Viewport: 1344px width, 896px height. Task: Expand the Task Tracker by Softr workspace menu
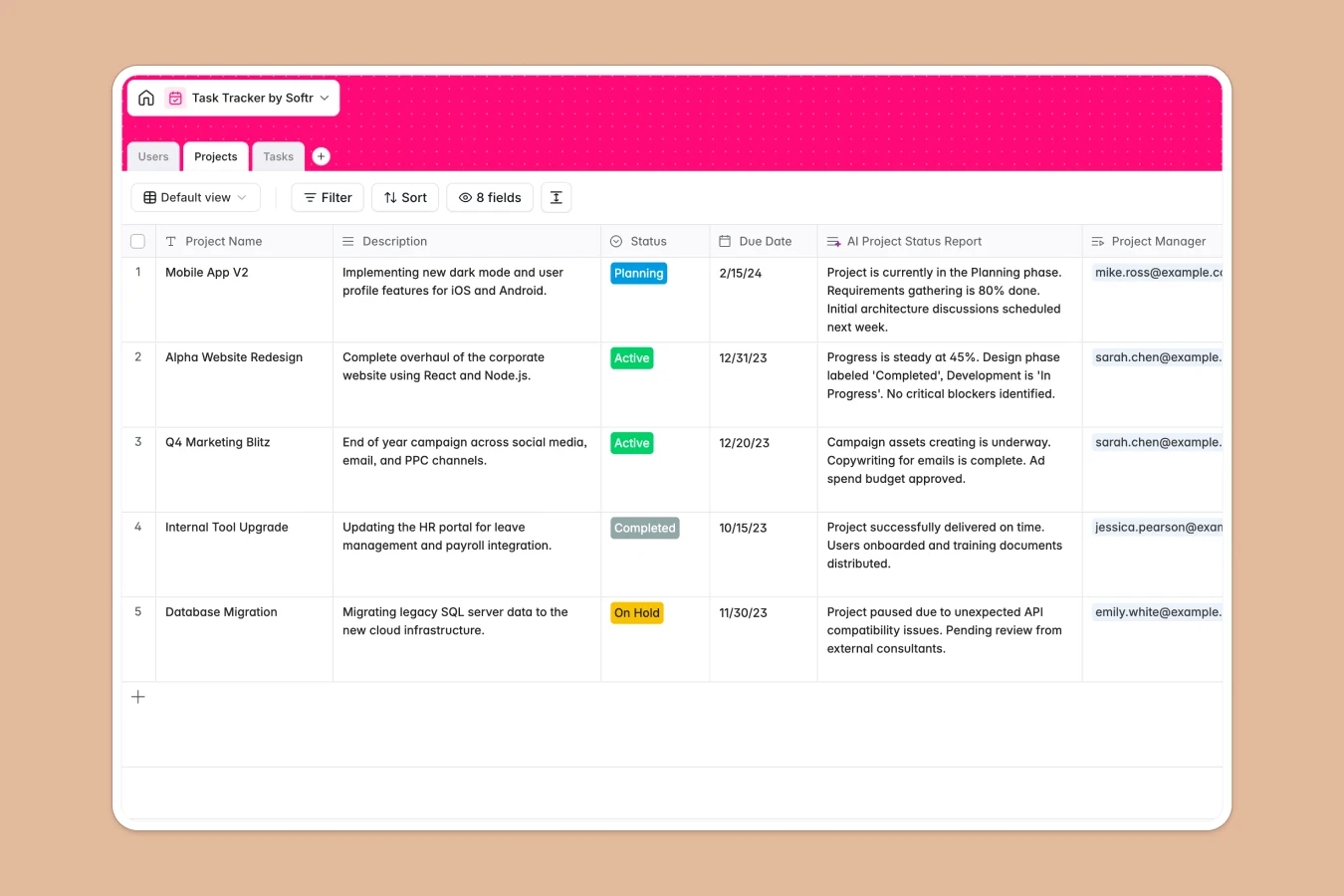324,98
